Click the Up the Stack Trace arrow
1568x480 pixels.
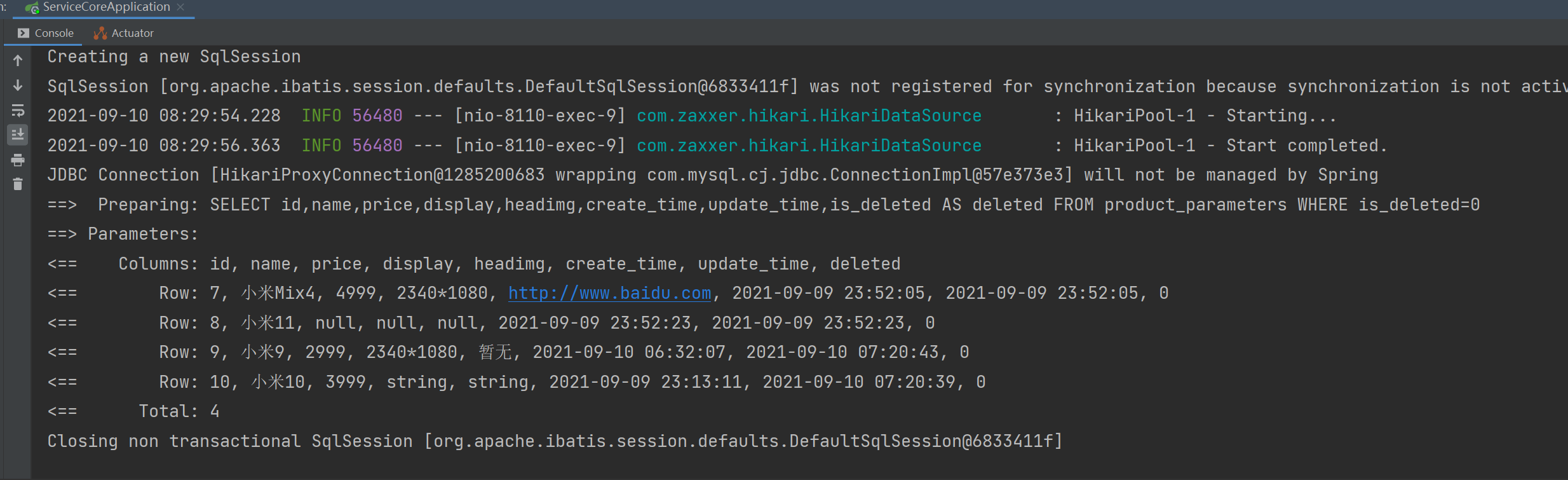tap(18, 60)
